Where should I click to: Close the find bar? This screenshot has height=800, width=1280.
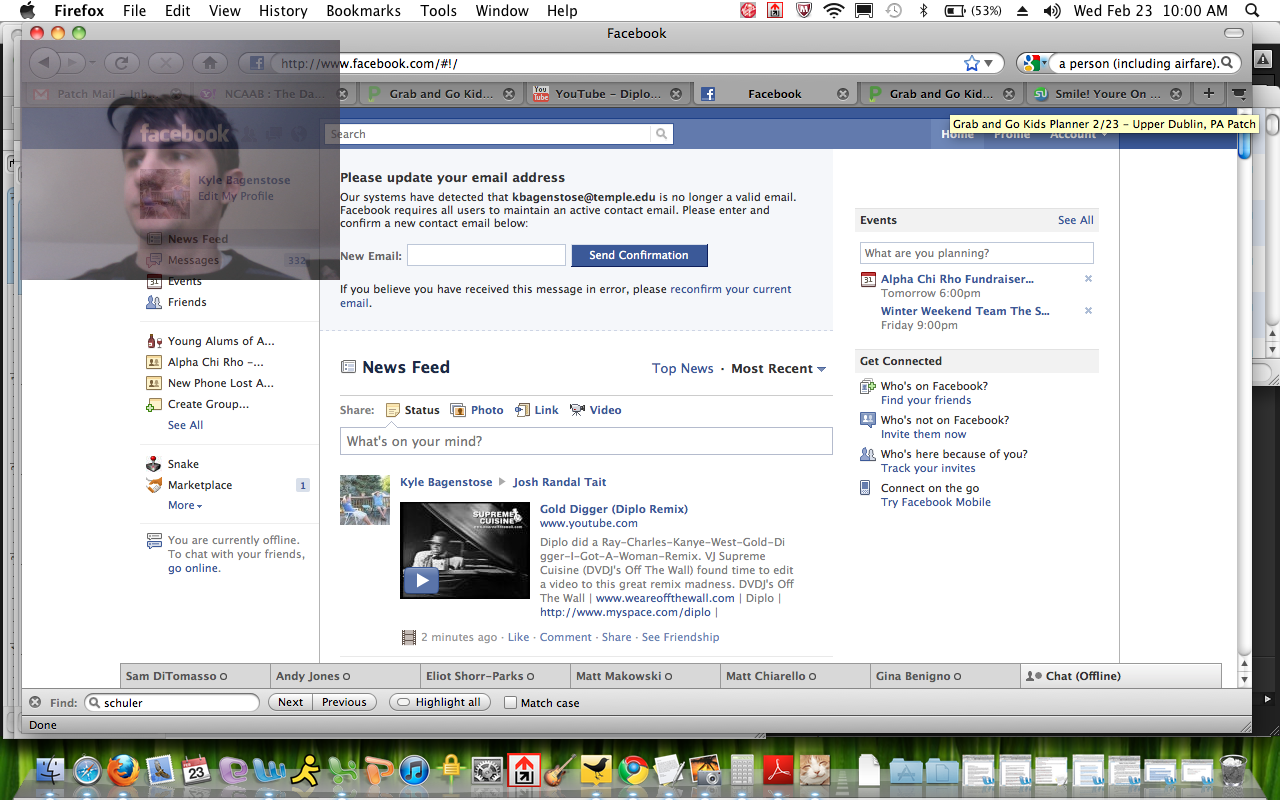35,702
